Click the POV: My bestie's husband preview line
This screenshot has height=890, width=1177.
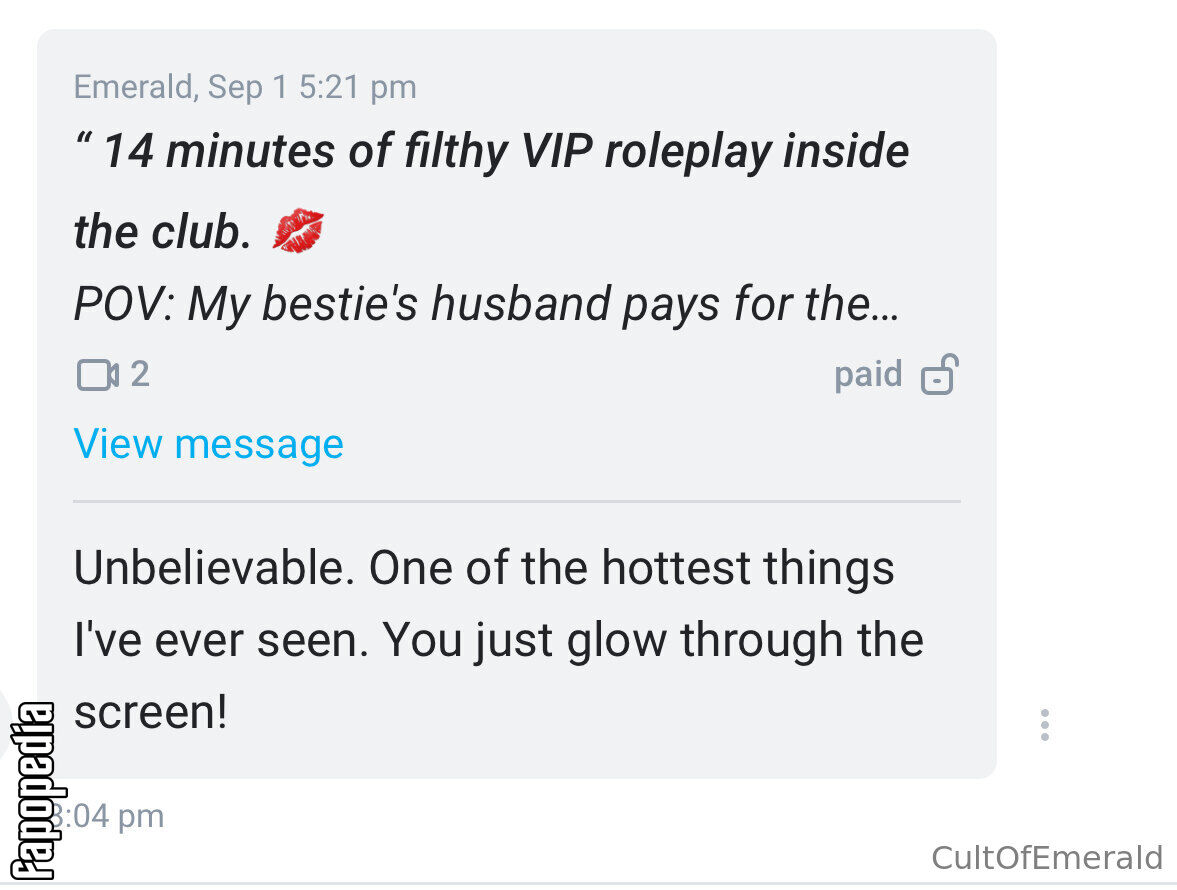point(342,304)
